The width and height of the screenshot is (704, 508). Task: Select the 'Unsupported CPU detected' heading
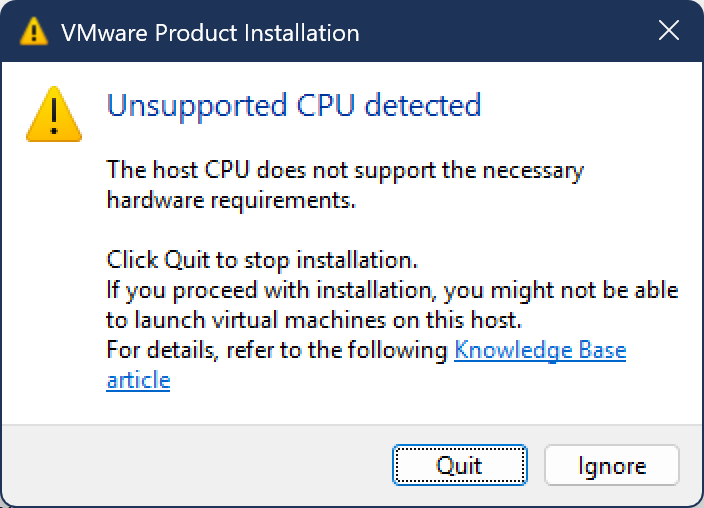coord(294,105)
